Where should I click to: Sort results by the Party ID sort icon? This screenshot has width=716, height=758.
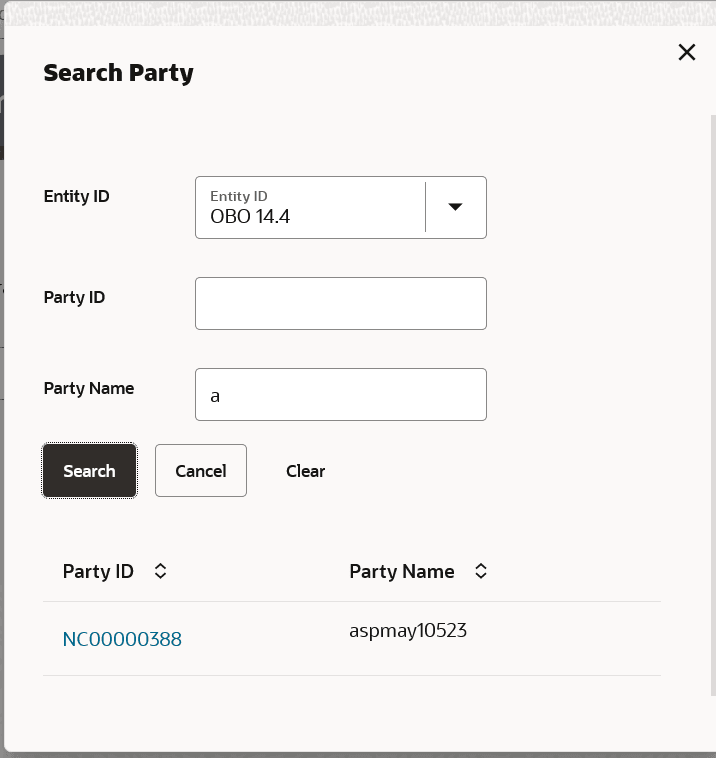pyautogui.click(x=160, y=571)
